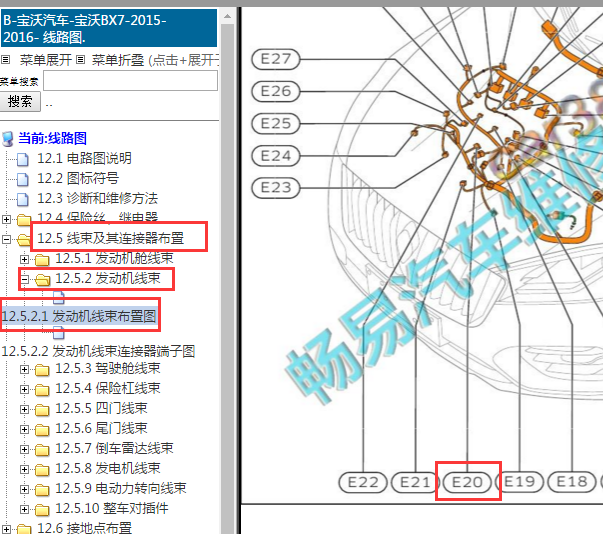Click folder icon of 12.5.9 电动力转向线束

pyautogui.click(x=42, y=490)
